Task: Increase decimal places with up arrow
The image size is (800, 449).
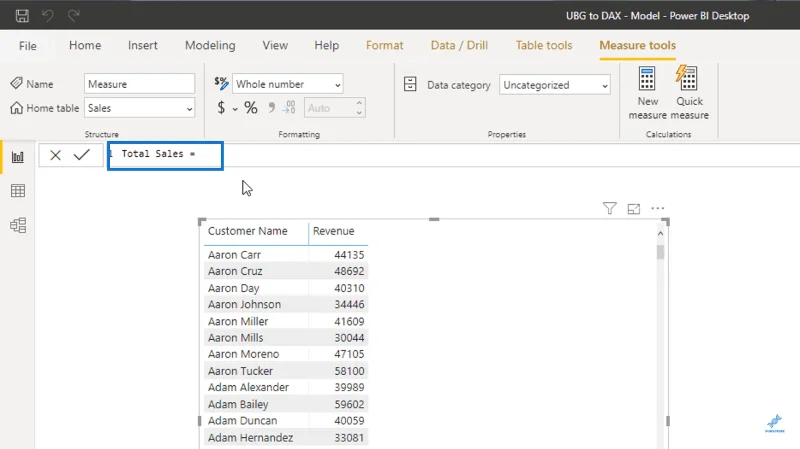Action: tap(359, 103)
